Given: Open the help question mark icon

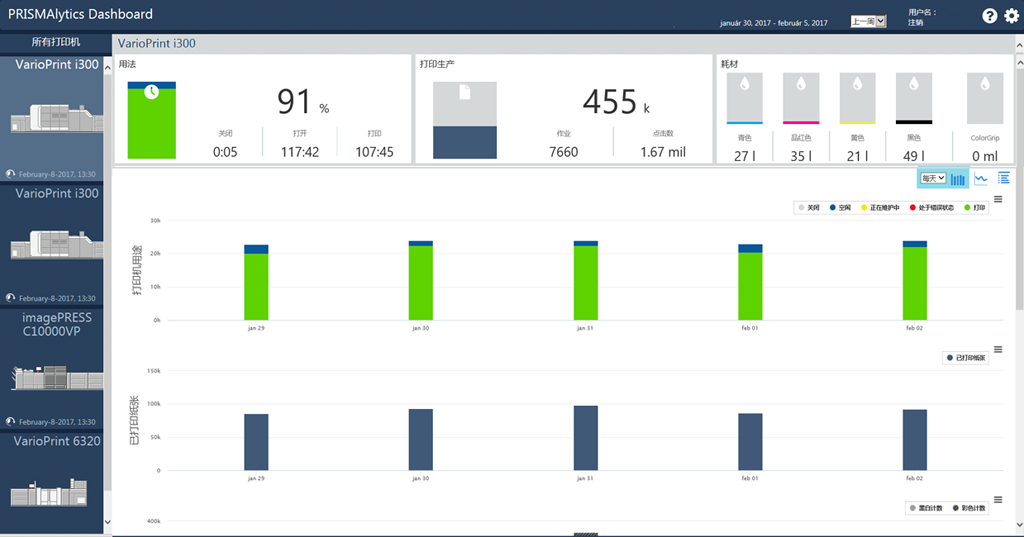Looking at the screenshot, I should tap(989, 16).
